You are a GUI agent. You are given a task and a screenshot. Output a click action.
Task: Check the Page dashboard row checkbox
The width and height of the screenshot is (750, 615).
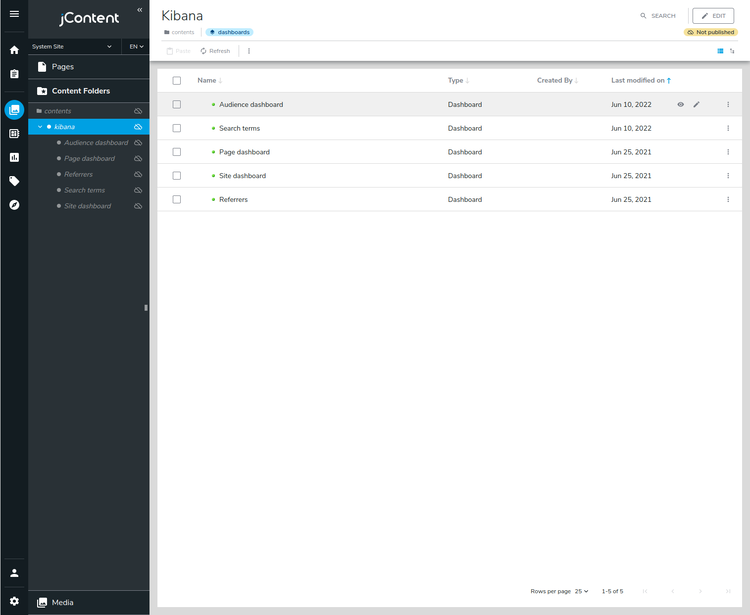(x=176, y=152)
